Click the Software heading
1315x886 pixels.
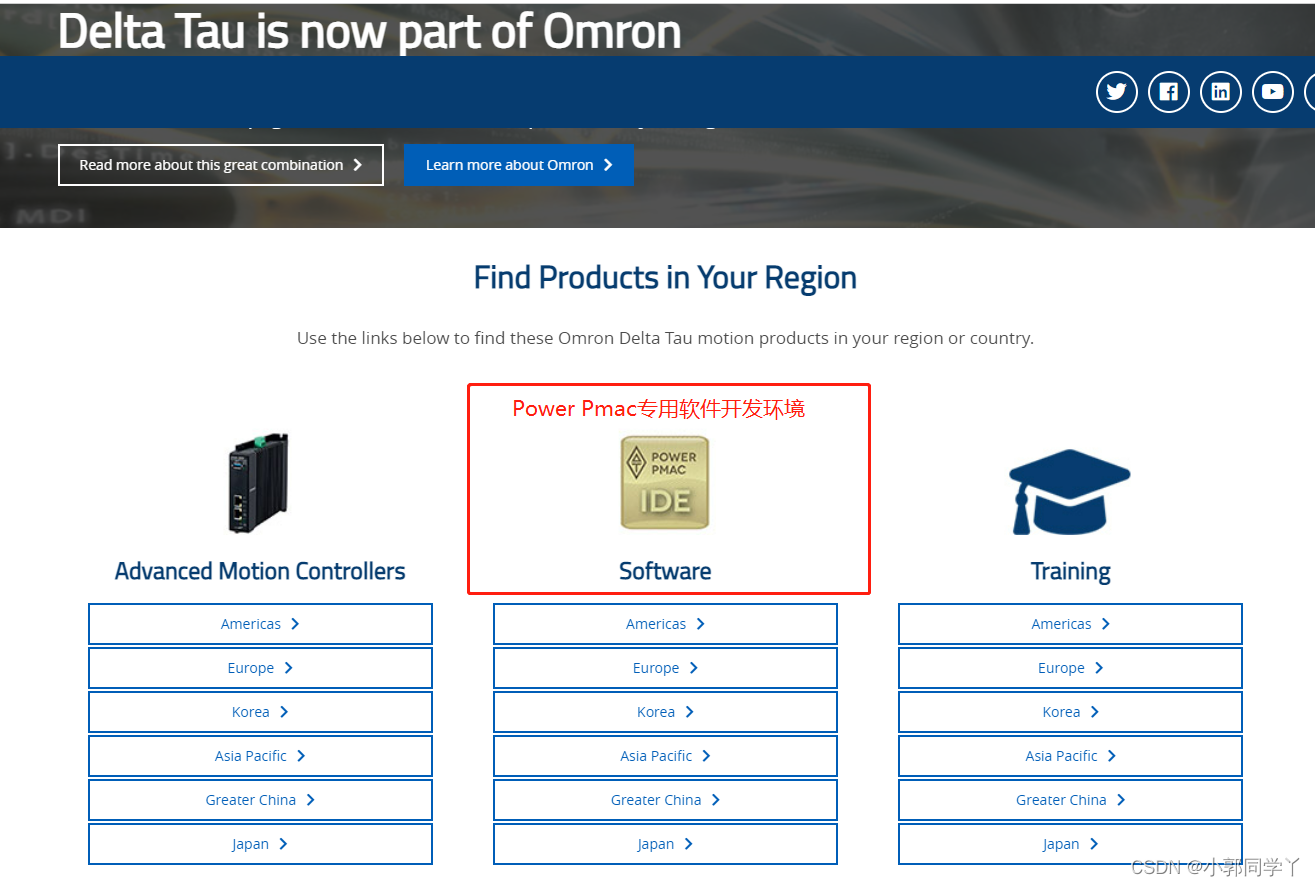[x=665, y=571]
